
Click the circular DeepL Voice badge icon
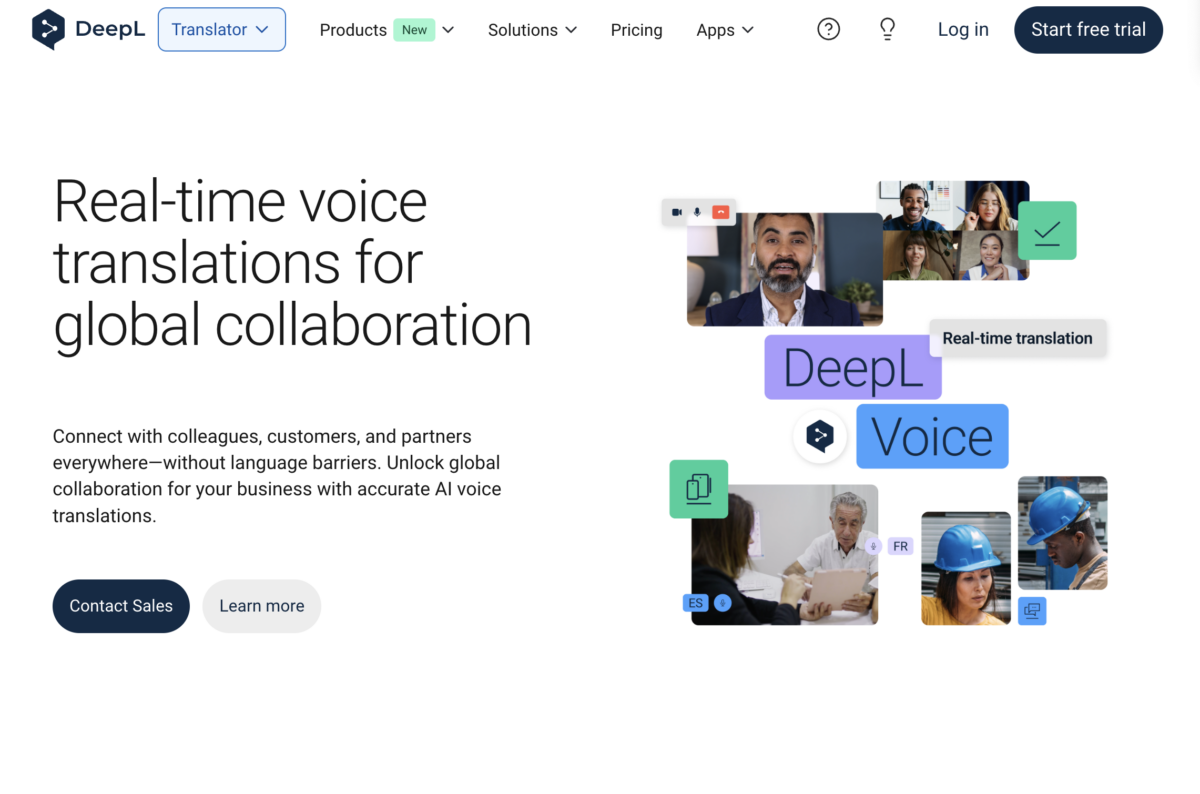point(820,436)
